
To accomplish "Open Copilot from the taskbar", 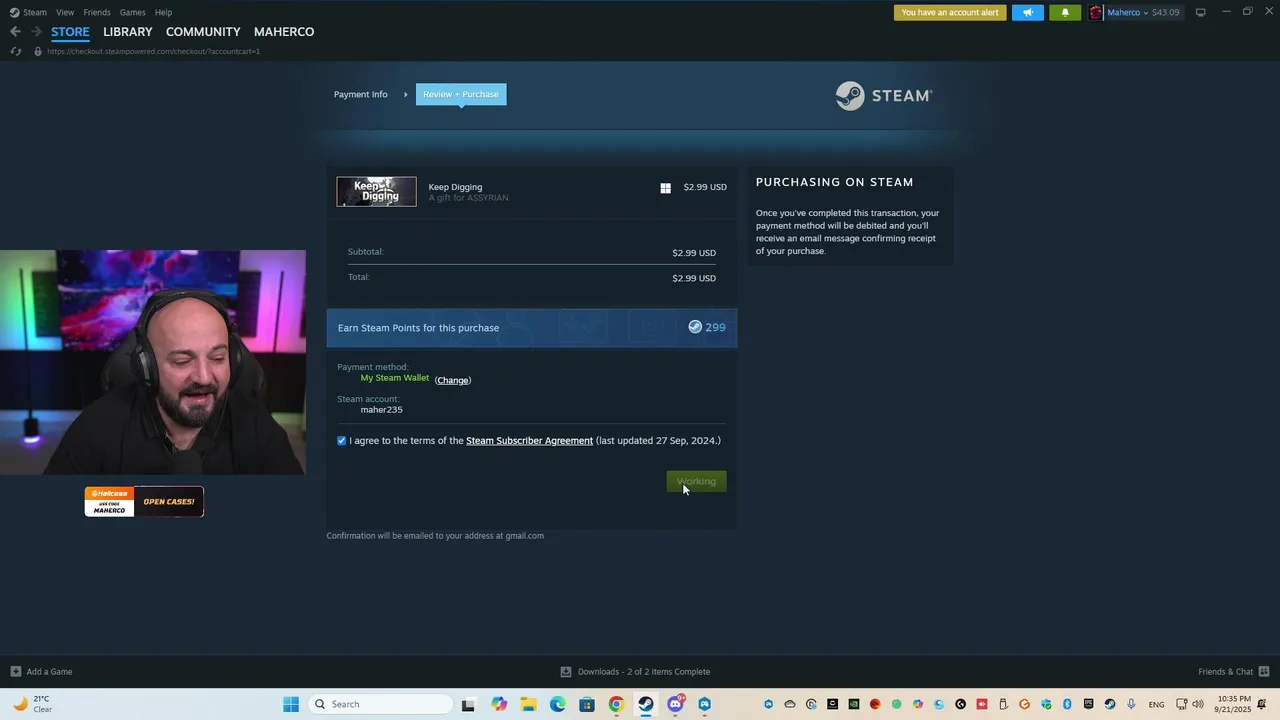I will coord(499,704).
